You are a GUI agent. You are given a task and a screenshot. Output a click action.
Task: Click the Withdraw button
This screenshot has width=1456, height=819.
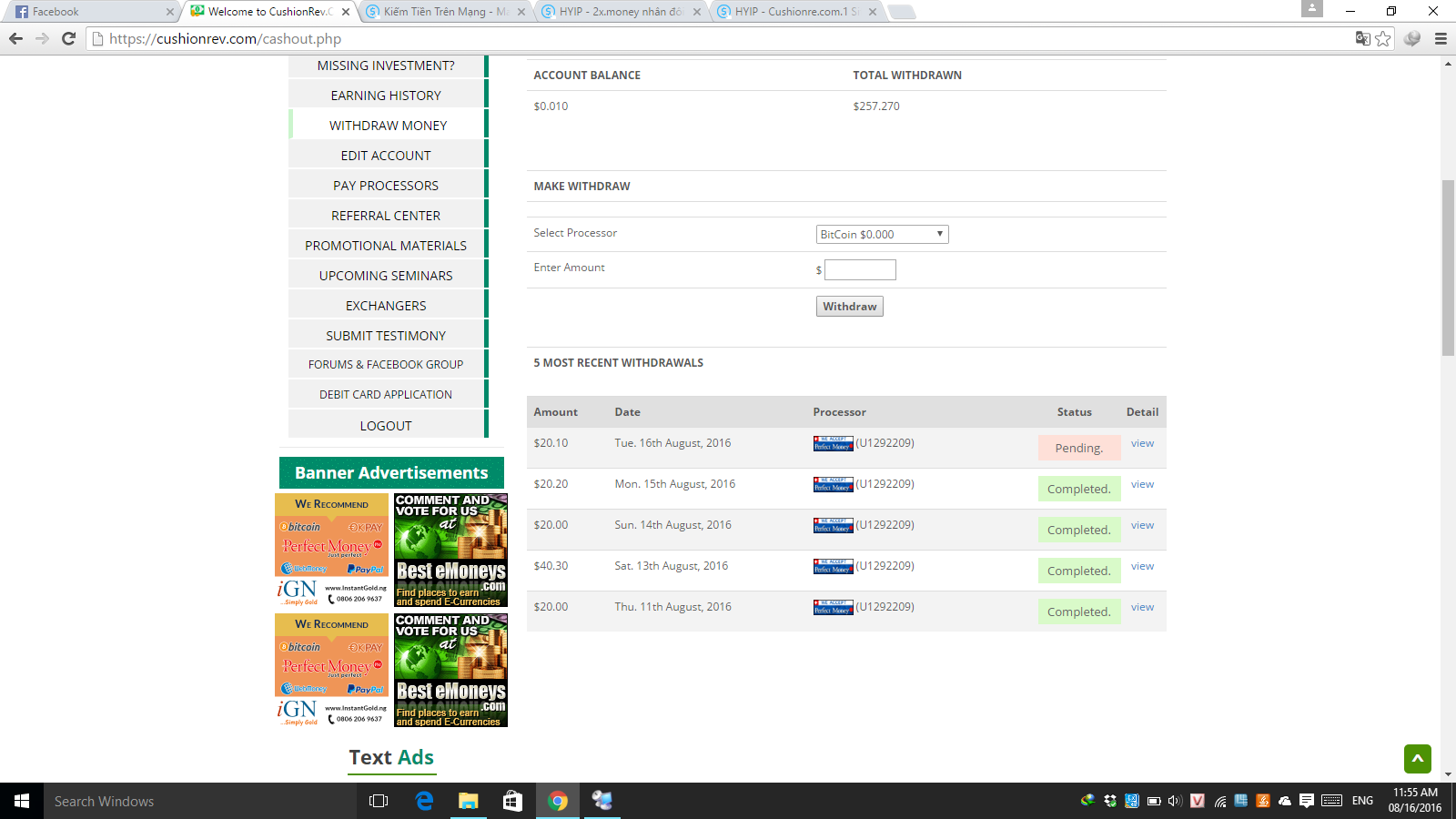850,307
